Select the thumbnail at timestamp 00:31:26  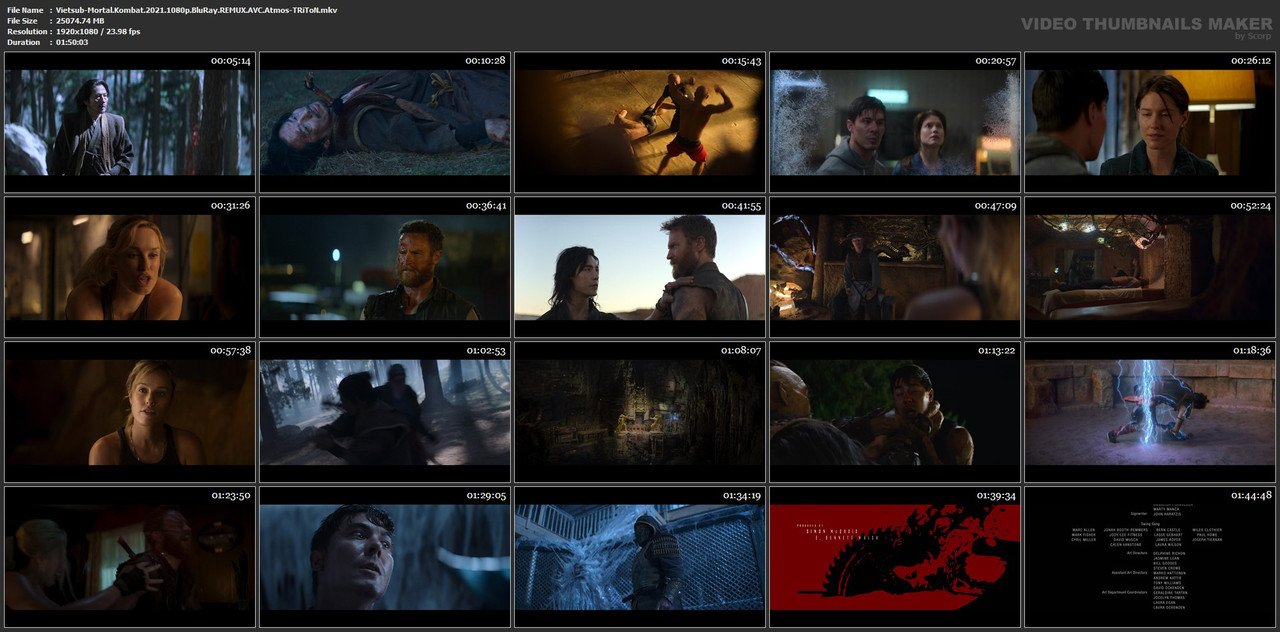point(130,267)
